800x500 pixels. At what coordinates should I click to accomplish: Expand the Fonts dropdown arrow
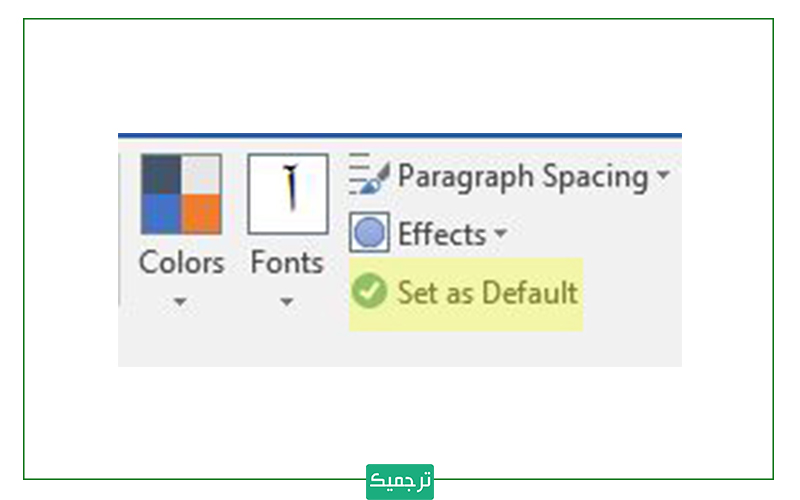286,302
